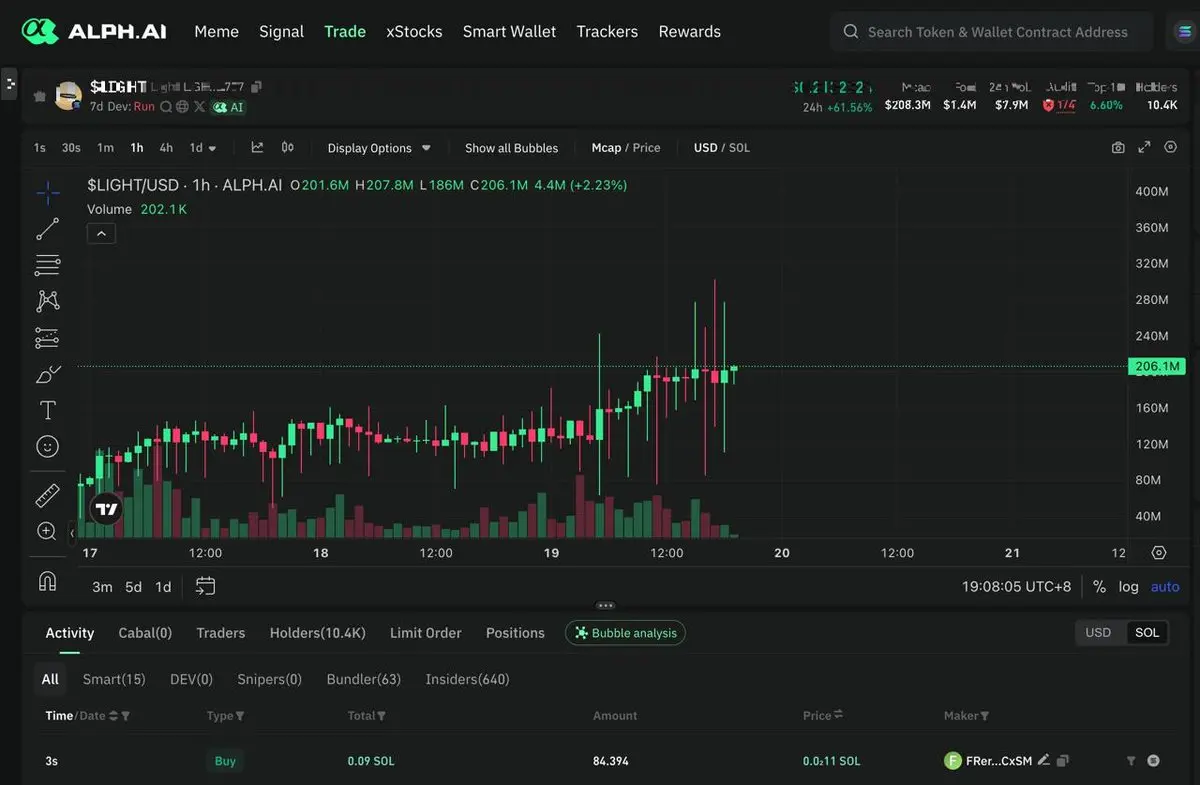Open the token's website globe icon
Screen dimensions: 1200x785
pos(182,107)
